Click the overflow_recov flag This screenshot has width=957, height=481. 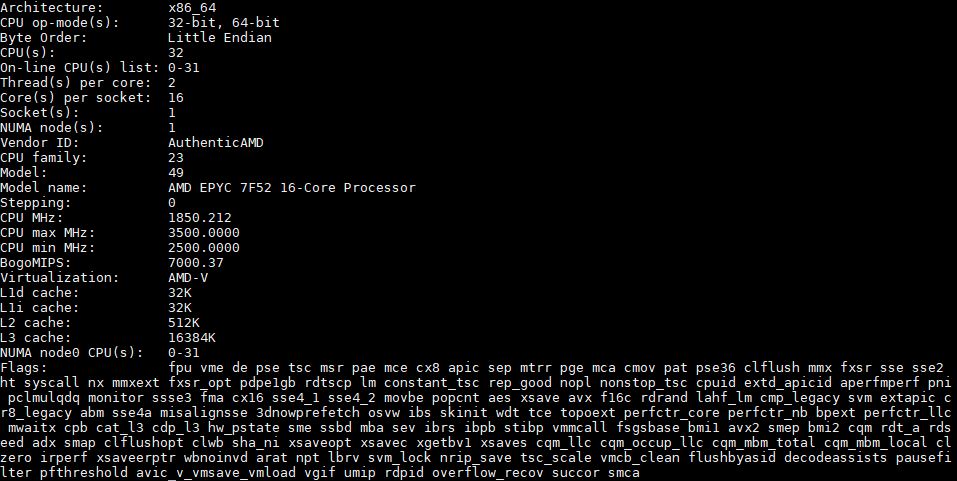(x=488, y=472)
